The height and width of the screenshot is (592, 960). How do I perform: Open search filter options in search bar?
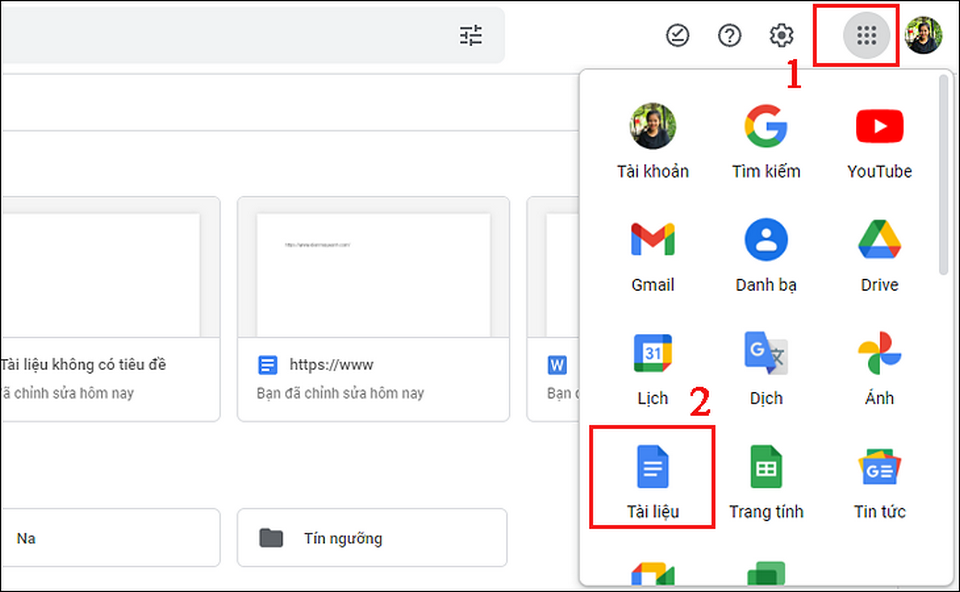click(x=471, y=36)
